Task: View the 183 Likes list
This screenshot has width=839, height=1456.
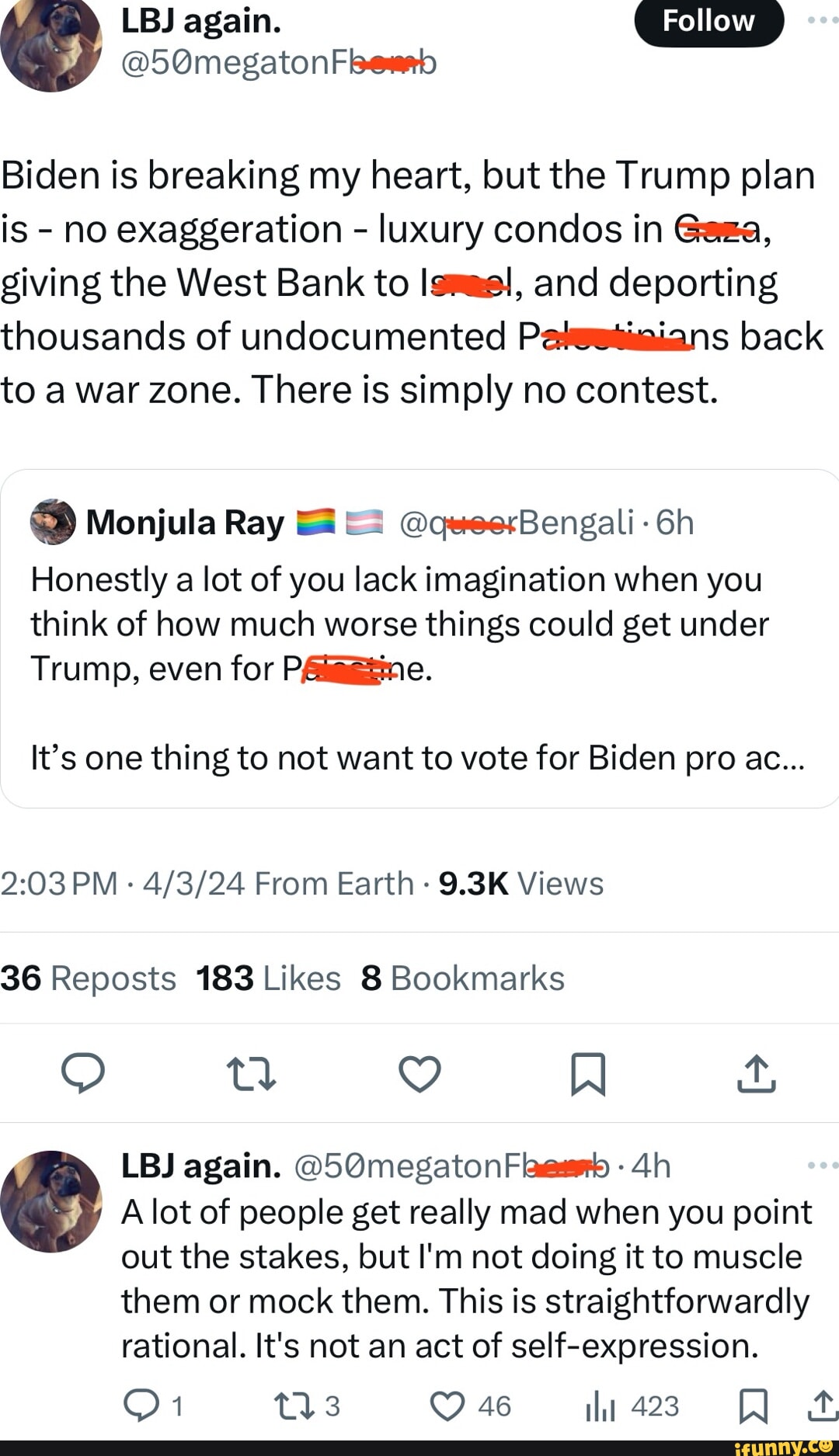Action: click(x=268, y=978)
